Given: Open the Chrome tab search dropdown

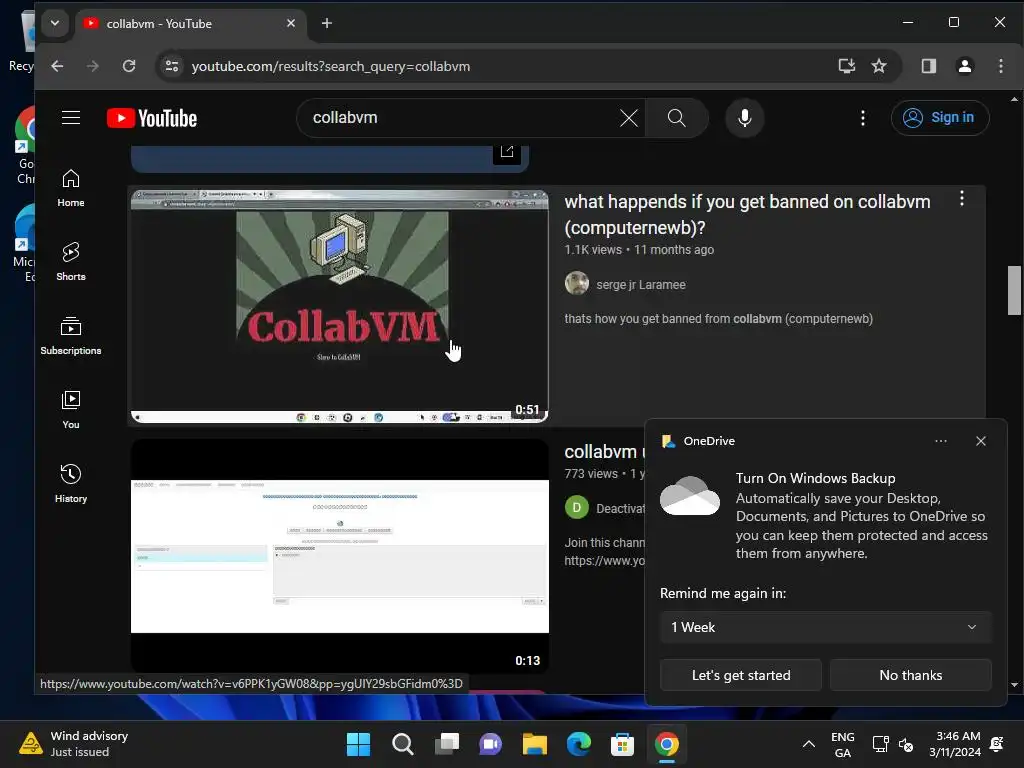Looking at the screenshot, I should [55, 24].
